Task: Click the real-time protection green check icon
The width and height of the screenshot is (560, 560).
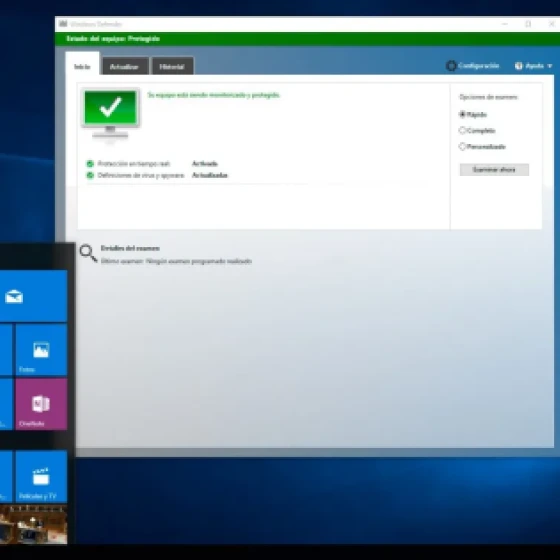Action: [90, 164]
